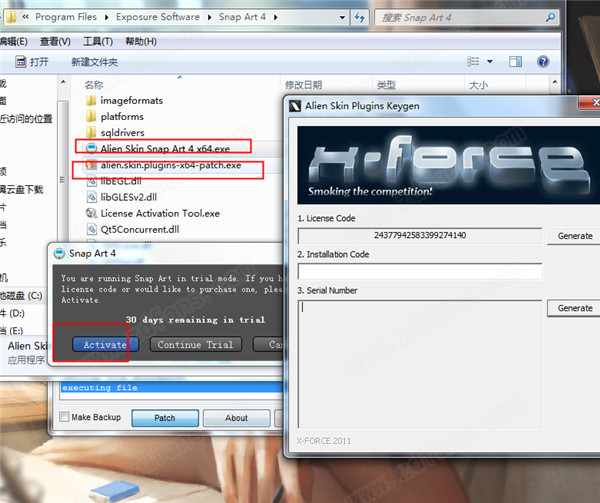
Task: Expand the path after Exposure Software
Action: click(210, 18)
